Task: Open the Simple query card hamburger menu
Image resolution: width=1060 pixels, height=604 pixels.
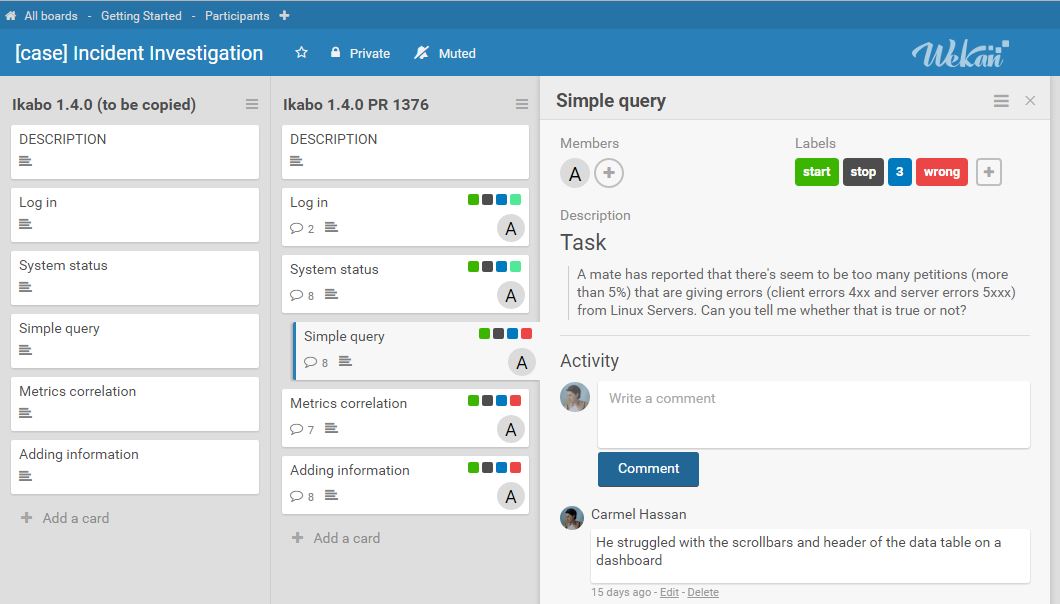Action: tap(1001, 101)
